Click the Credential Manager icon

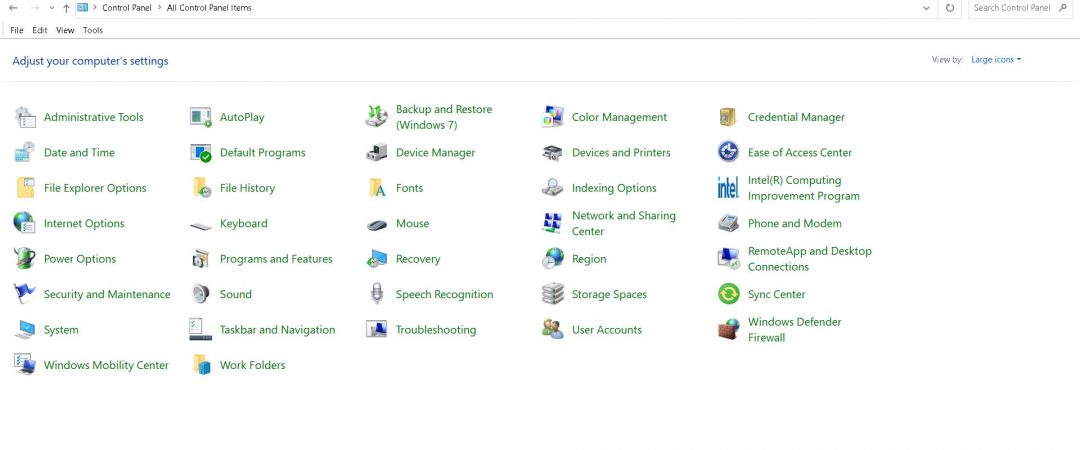(x=728, y=117)
